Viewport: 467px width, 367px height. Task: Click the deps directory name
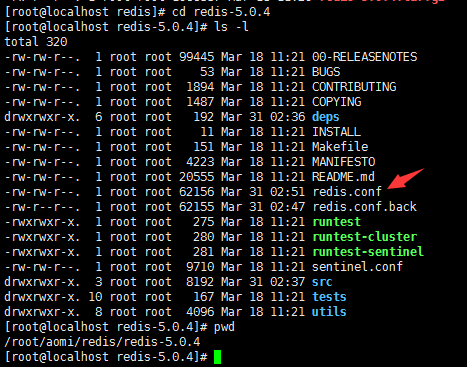coord(326,117)
